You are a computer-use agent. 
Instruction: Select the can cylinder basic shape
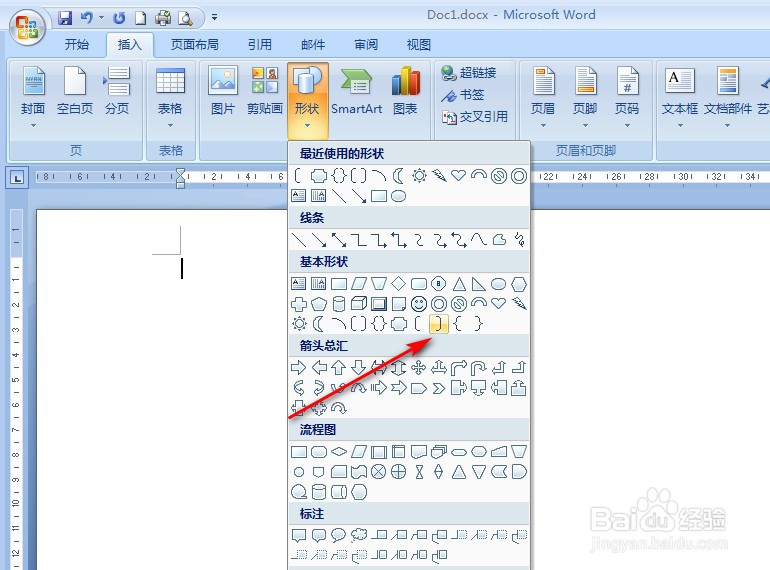[339, 304]
